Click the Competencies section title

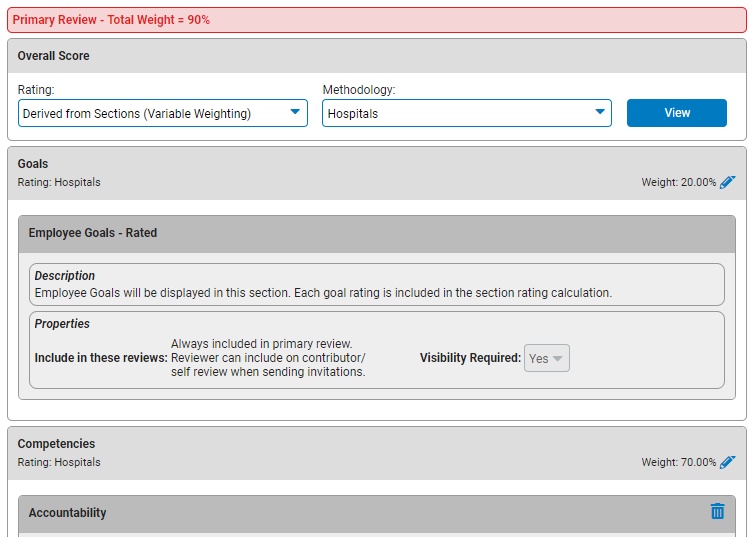coord(56,444)
